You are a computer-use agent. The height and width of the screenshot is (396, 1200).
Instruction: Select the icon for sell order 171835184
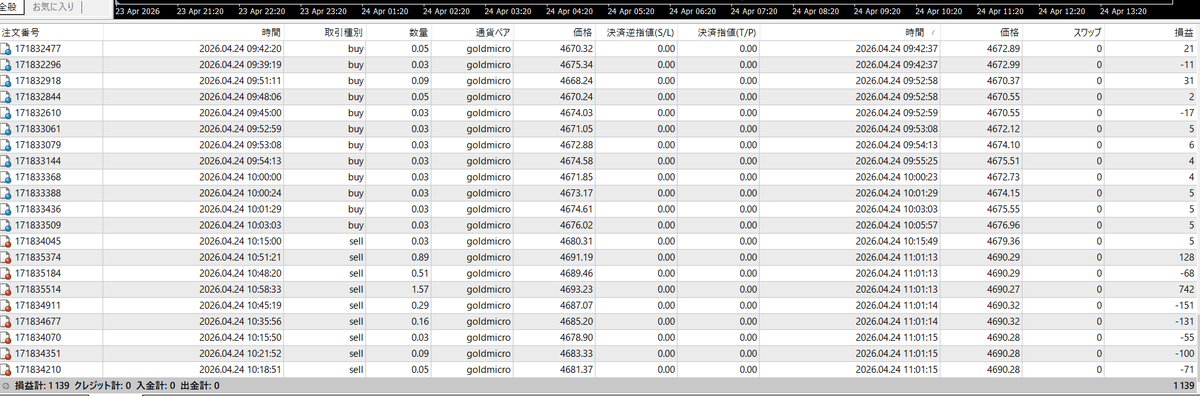(x=6, y=273)
